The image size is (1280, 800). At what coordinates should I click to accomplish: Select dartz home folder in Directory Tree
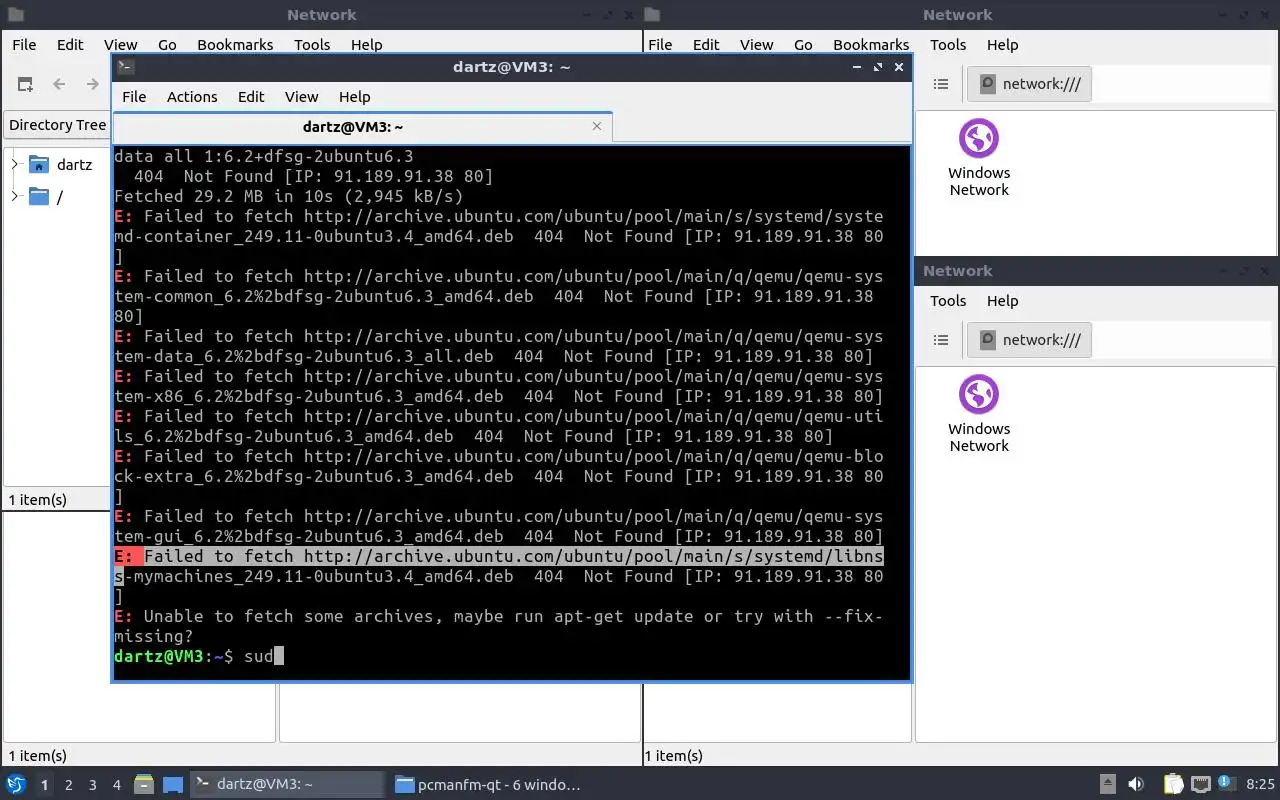tap(61, 165)
